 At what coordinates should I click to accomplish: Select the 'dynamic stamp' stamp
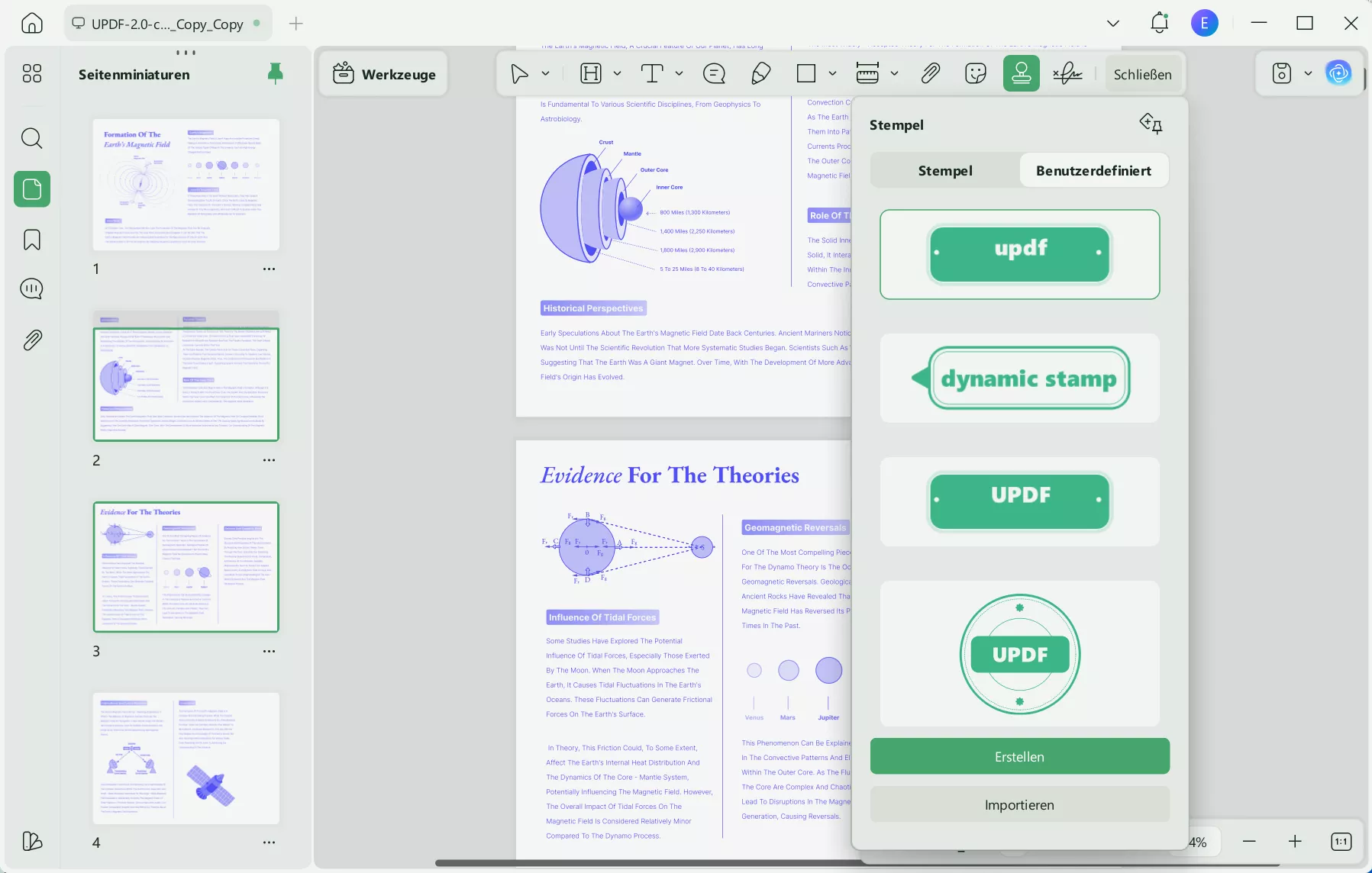click(1019, 378)
